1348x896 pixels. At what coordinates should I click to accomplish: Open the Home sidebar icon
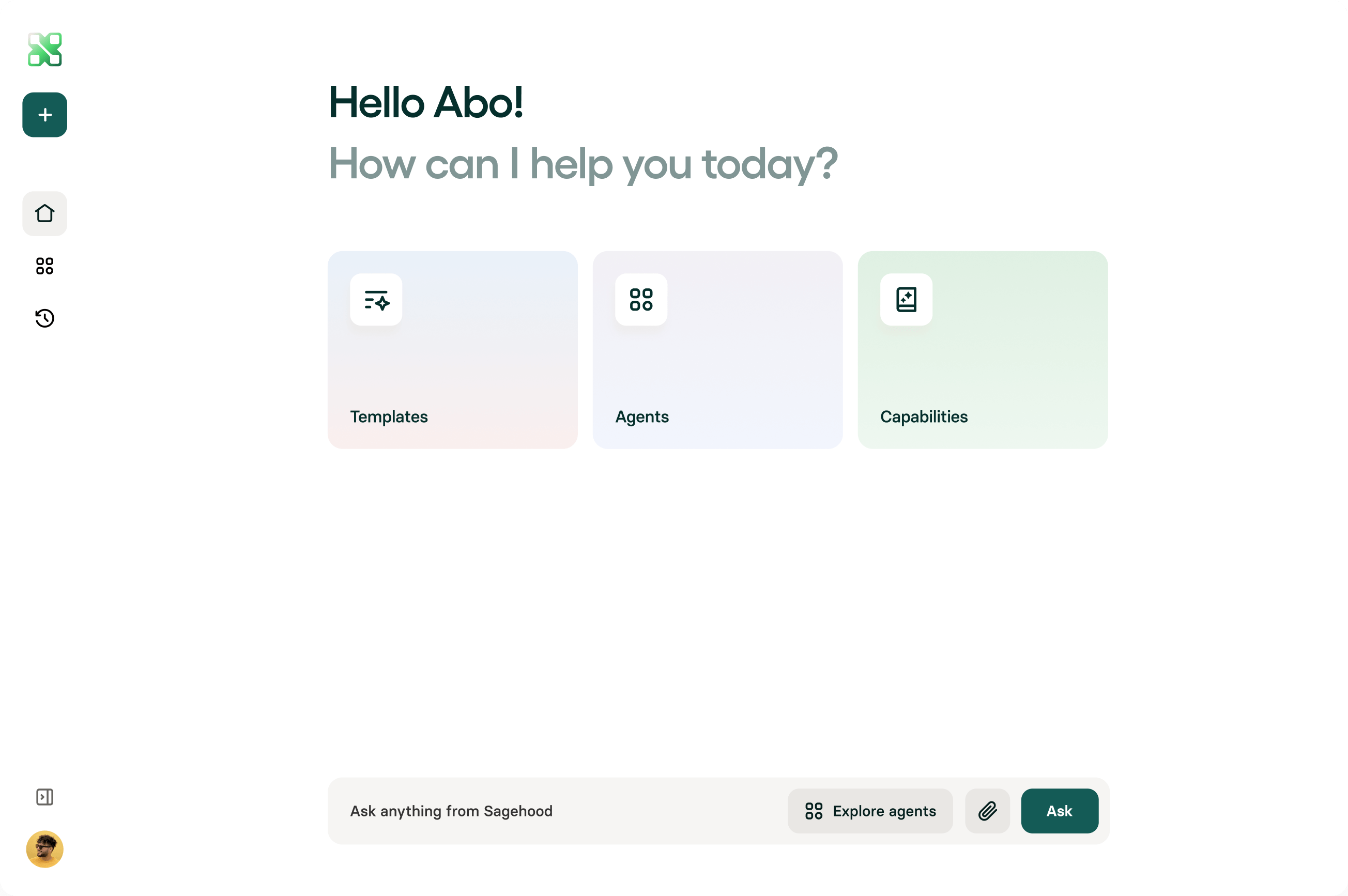click(44, 214)
